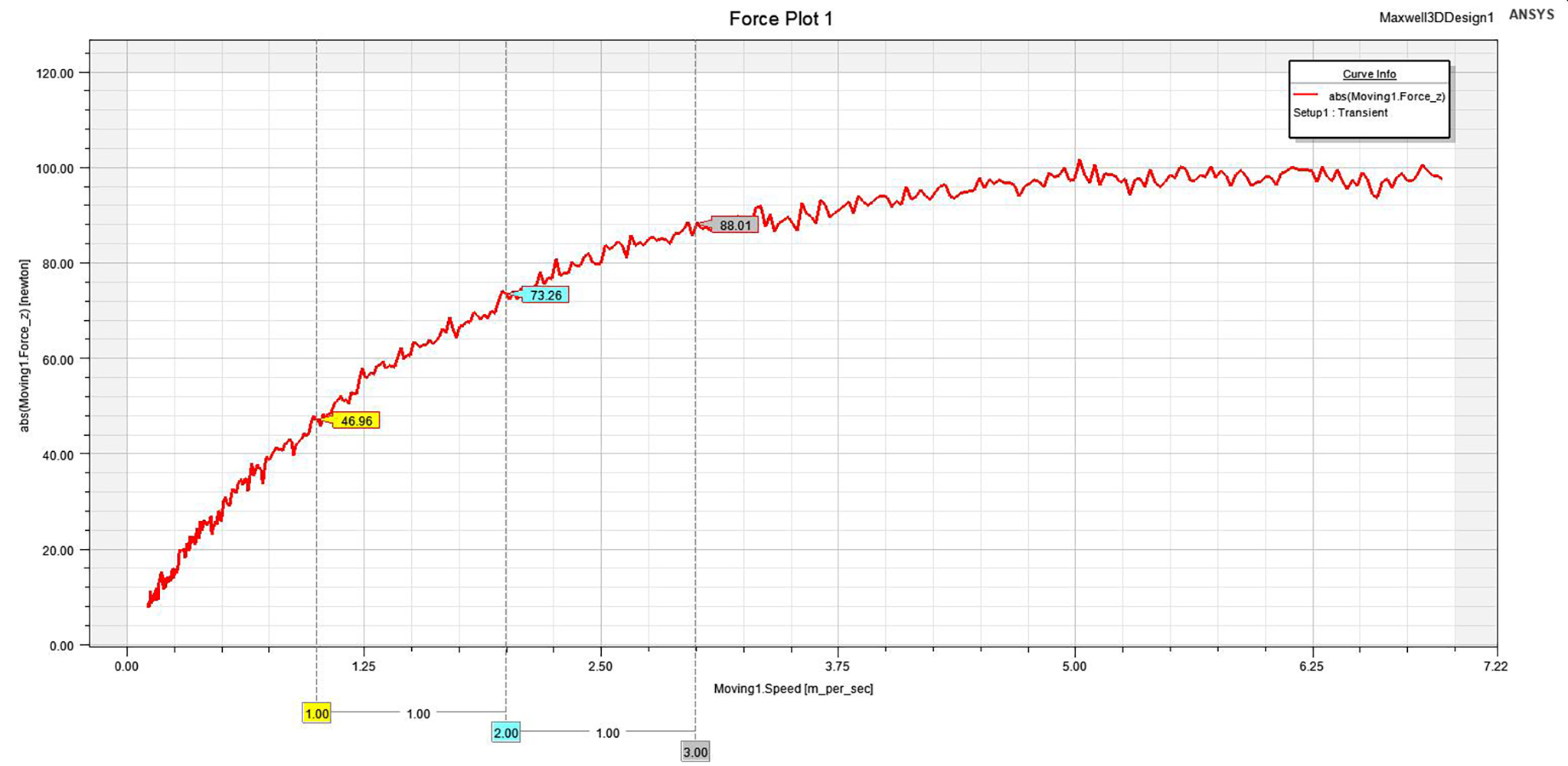Select the Setup1 : Transient legend text
Image resolution: width=1568 pixels, height=766 pixels.
(1340, 113)
